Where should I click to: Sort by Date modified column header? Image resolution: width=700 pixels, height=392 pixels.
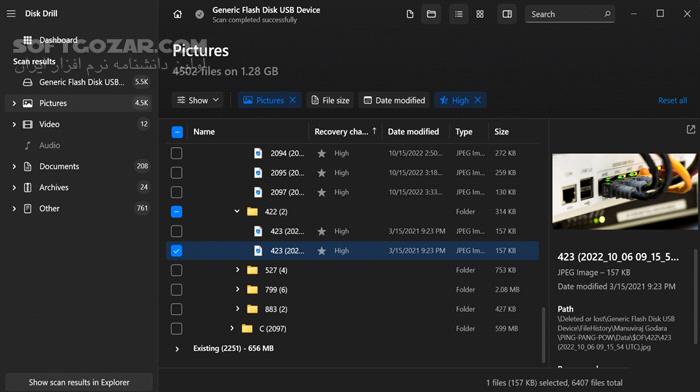pyautogui.click(x=413, y=132)
